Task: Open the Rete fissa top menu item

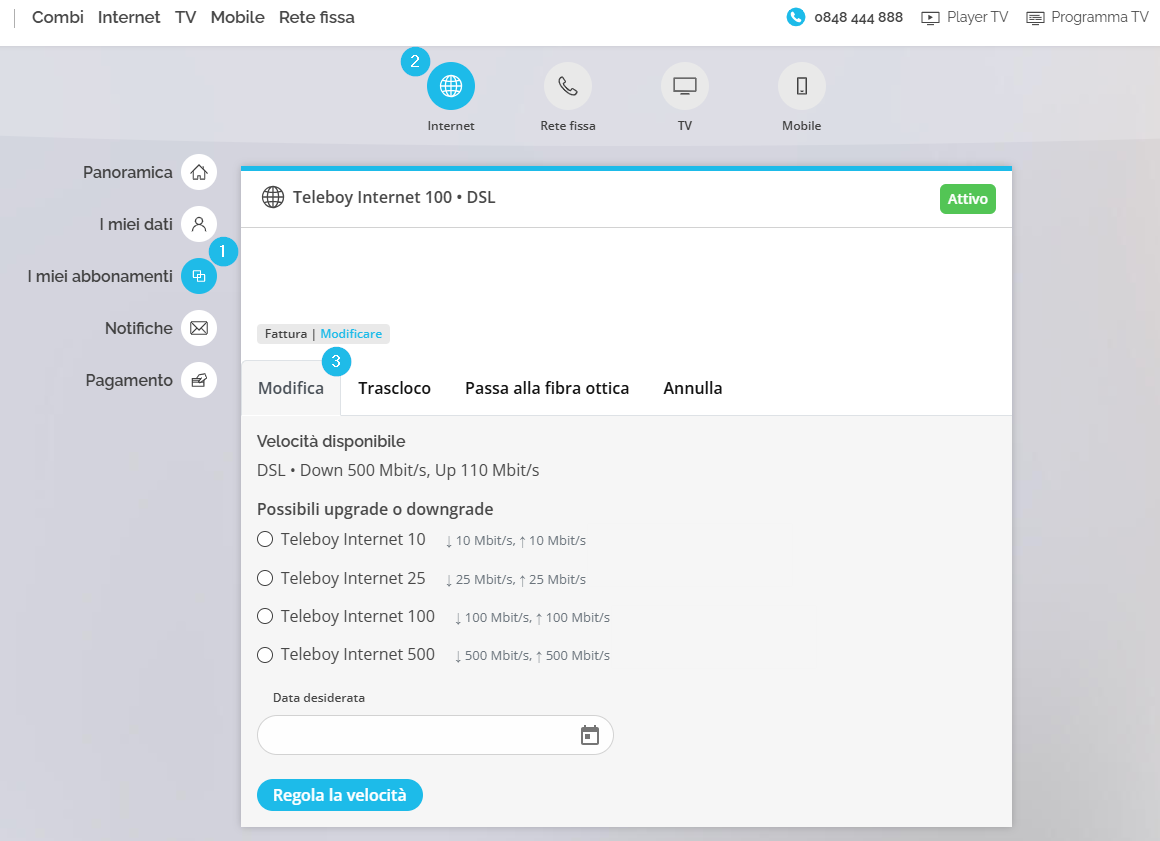Action: [317, 17]
